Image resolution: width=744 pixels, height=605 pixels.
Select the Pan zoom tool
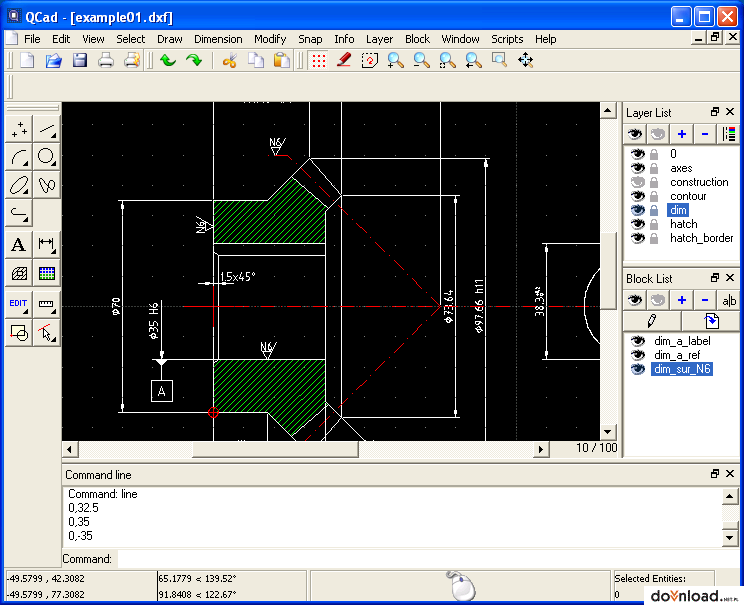tap(525, 60)
